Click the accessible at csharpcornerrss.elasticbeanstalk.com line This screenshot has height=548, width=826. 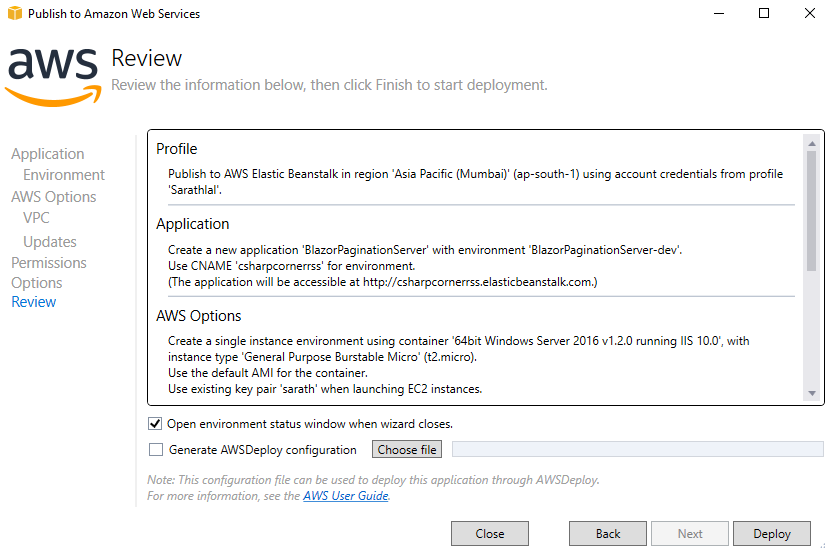pyautogui.click(x=382, y=282)
